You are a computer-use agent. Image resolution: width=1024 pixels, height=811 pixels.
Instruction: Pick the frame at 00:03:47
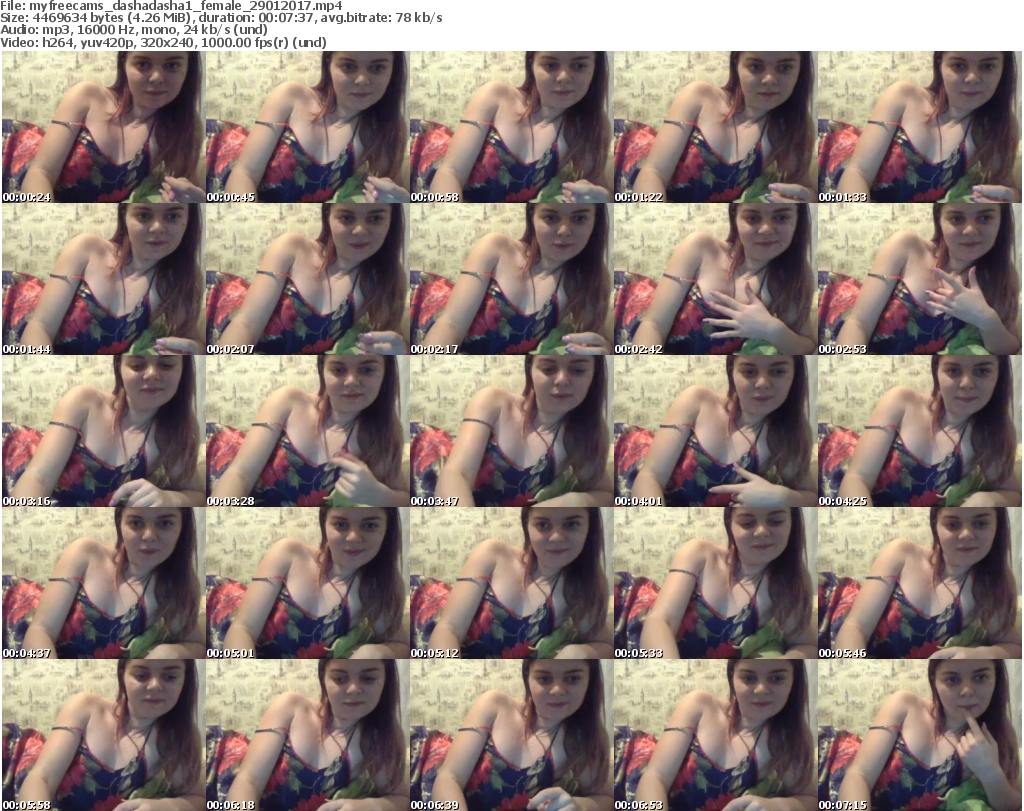(511, 431)
